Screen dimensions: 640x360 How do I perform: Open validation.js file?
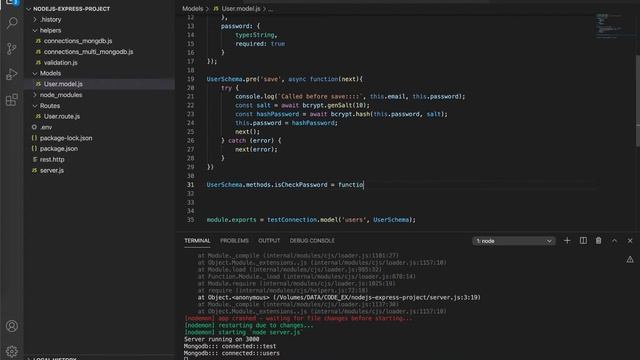(60, 62)
